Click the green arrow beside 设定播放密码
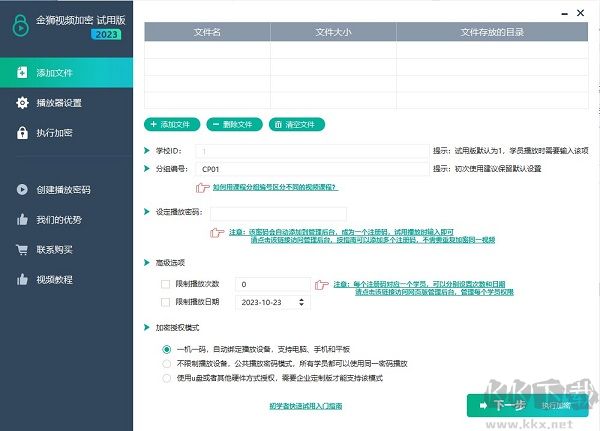This screenshot has height=431, width=600. click(147, 212)
